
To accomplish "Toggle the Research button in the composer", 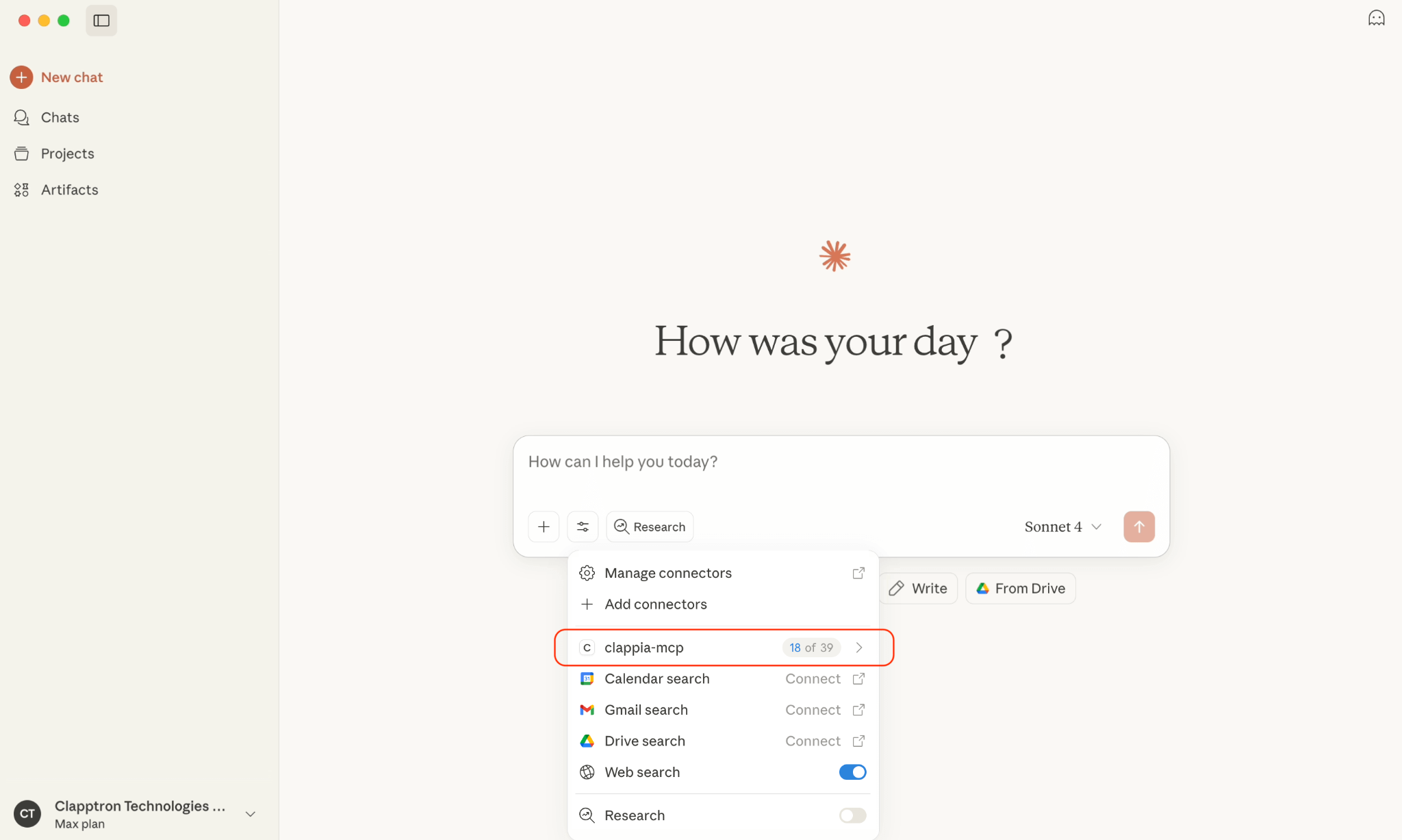I will 650,526.
